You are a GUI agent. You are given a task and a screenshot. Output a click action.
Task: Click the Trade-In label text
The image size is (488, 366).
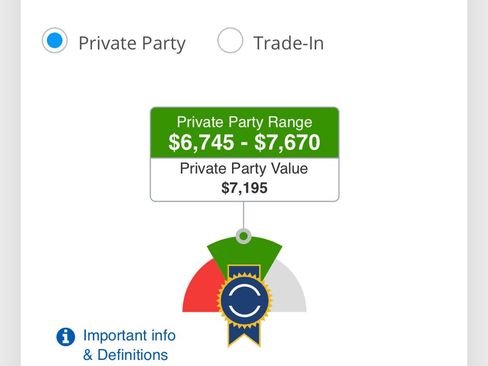click(289, 43)
